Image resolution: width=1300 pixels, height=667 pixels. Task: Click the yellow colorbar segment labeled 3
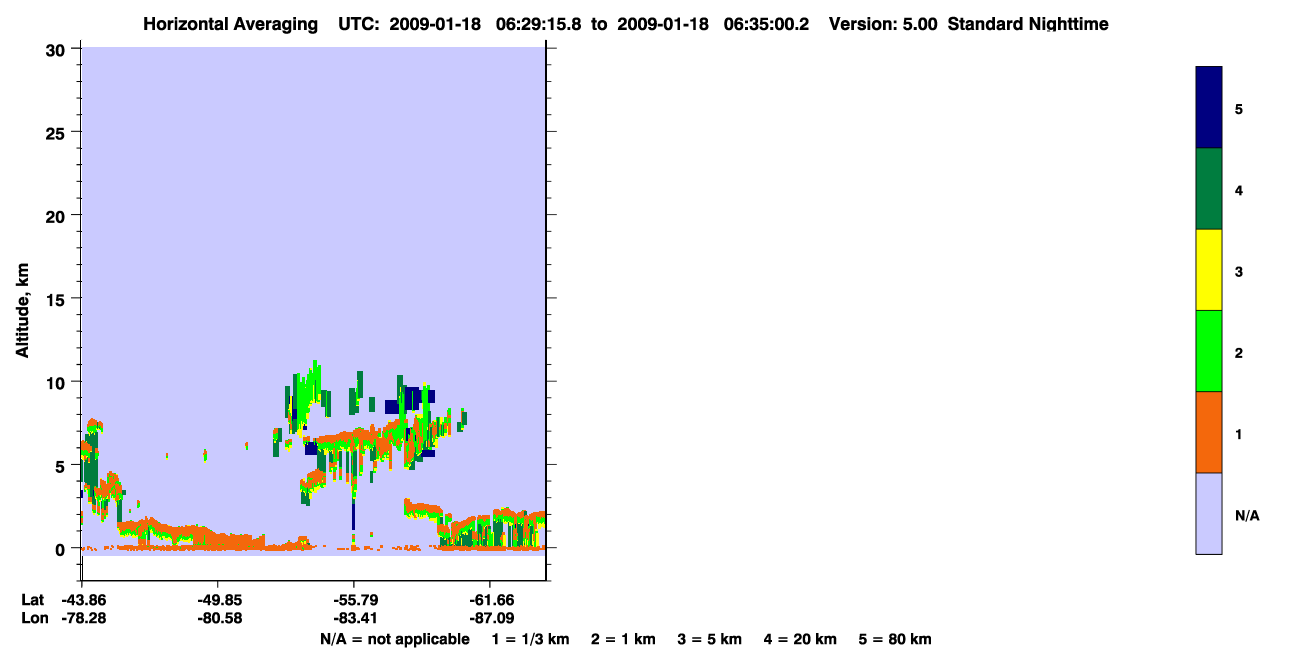(x=1208, y=269)
